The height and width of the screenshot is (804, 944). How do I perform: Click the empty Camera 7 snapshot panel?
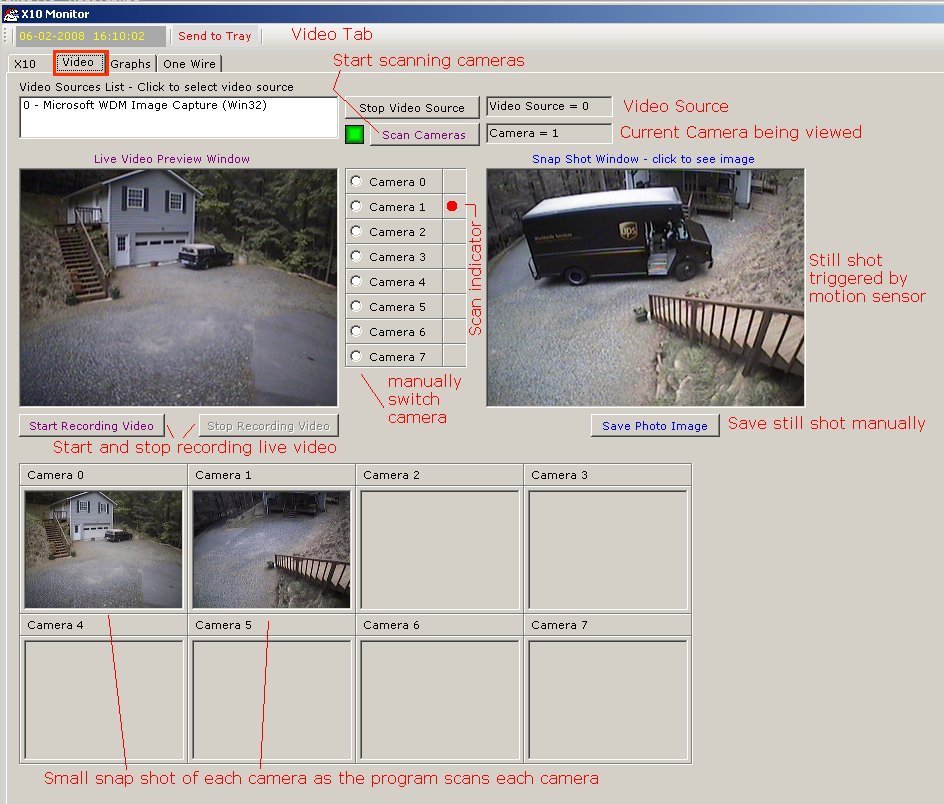click(x=607, y=700)
